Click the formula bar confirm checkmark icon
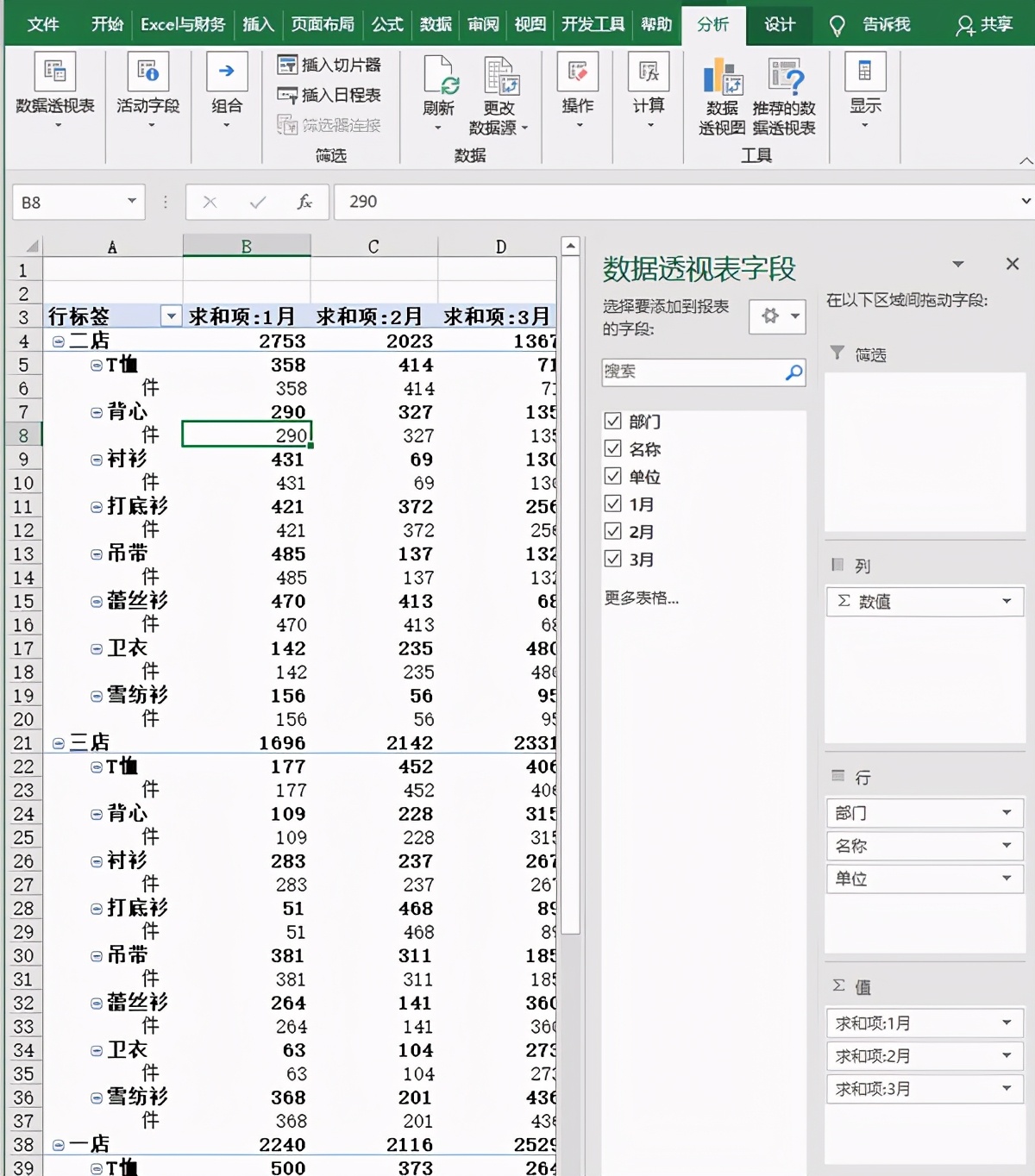Viewport: 1035px width, 1176px height. pos(257,202)
